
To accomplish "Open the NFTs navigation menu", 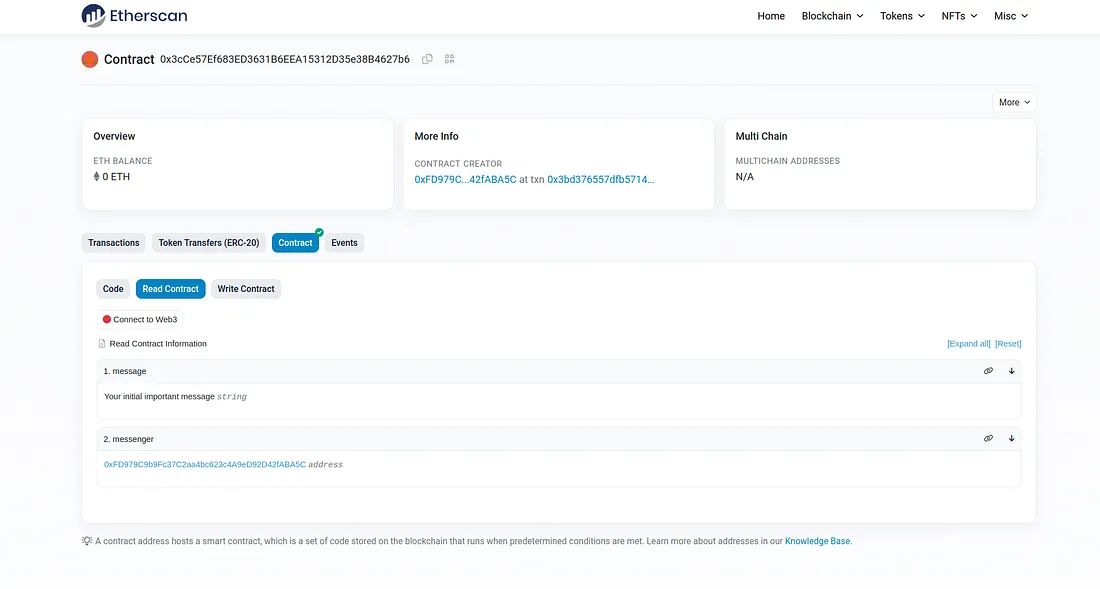I will pos(959,16).
